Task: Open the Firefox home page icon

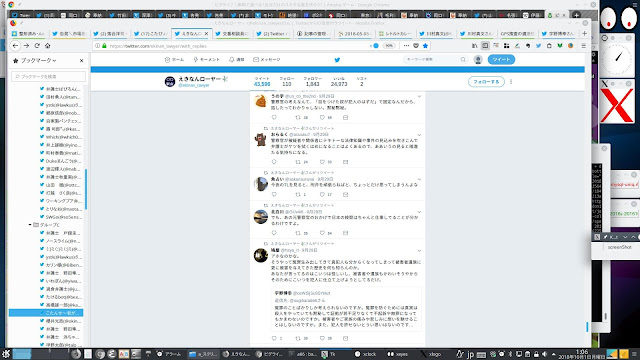Action: pyautogui.click(x=47, y=46)
